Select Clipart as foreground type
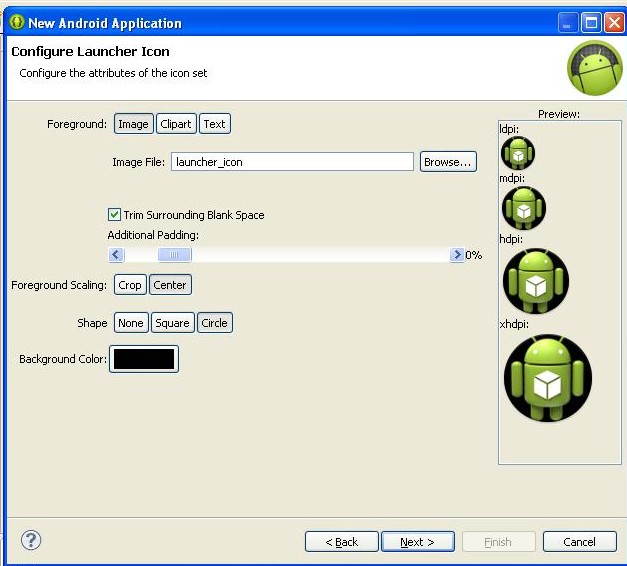Screen dimensions: 627x566 tap(176, 124)
